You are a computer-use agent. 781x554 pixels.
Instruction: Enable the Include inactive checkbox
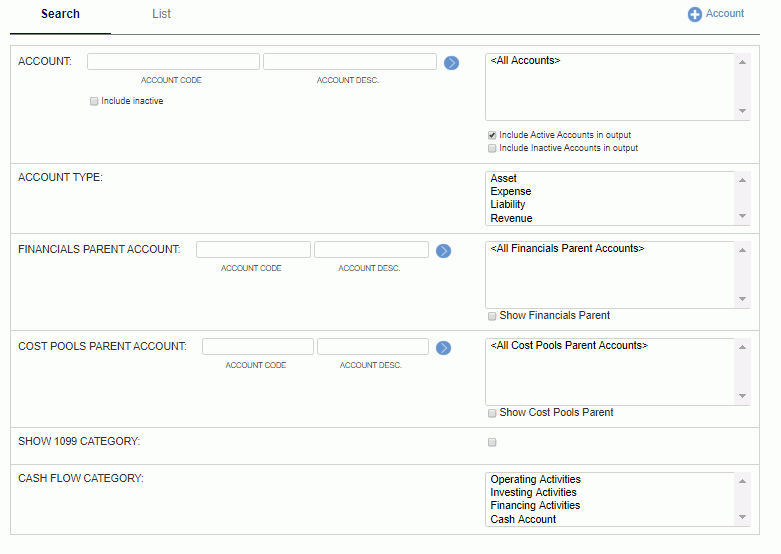pyautogui.click(x=94, y=101)
